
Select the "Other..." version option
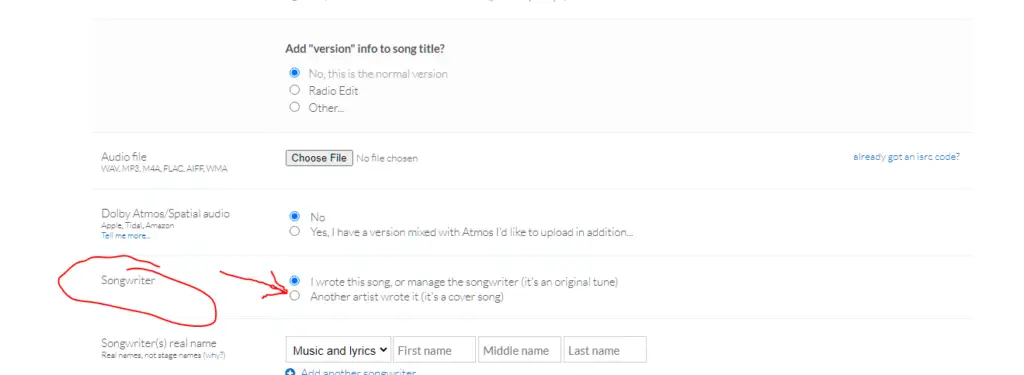[295, 107]
